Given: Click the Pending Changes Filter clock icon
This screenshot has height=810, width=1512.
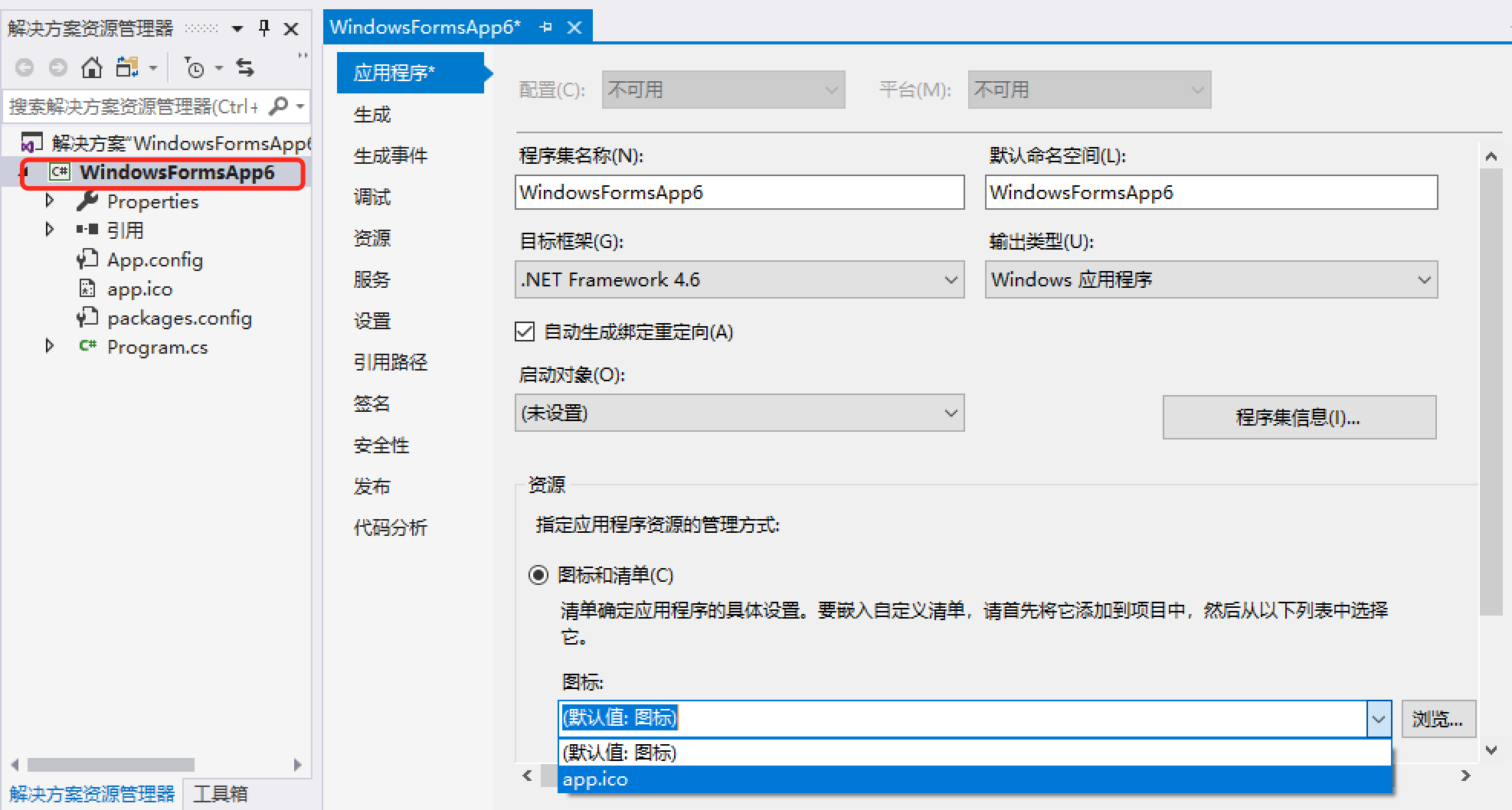Looking at the screenshot, I should (195, 68).
